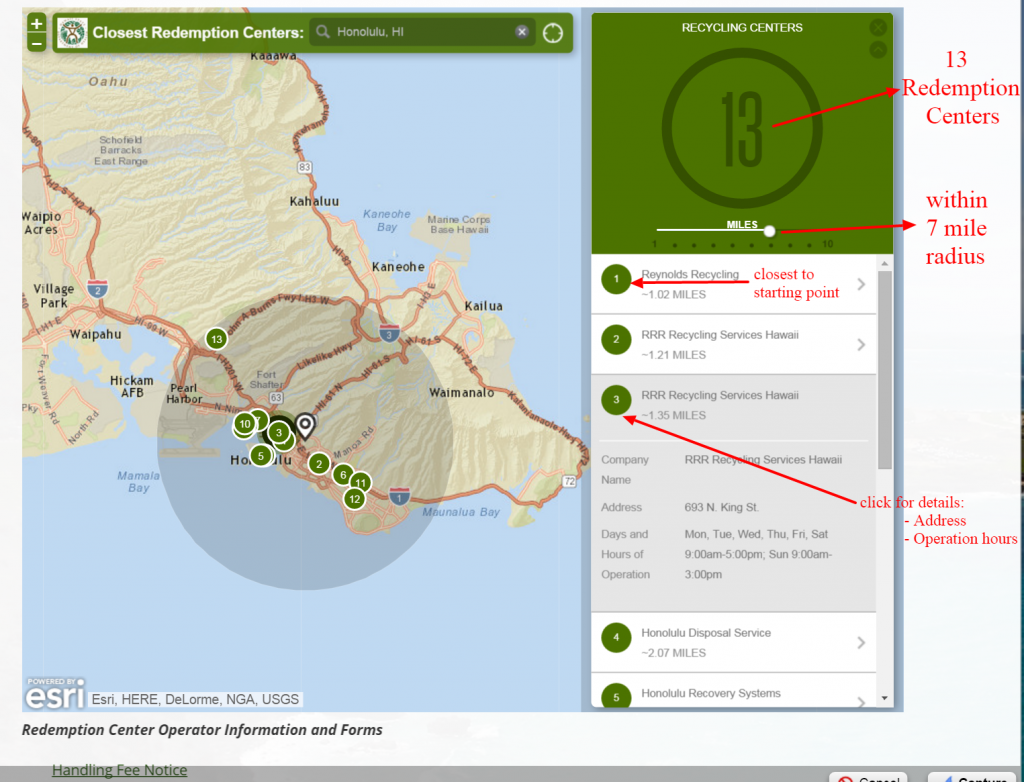Click the number 4 list badge
Image resolution: width=1024 pixels, height=782 pixels.
click(x=616, y=638)
